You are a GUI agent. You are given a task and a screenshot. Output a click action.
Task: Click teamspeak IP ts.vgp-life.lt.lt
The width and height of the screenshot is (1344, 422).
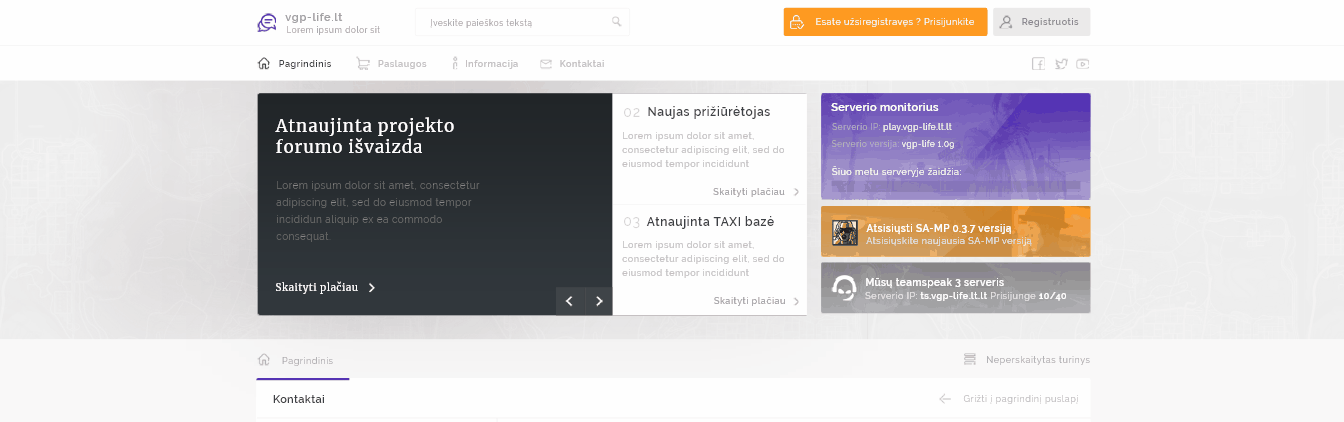(x=954, y=296)
